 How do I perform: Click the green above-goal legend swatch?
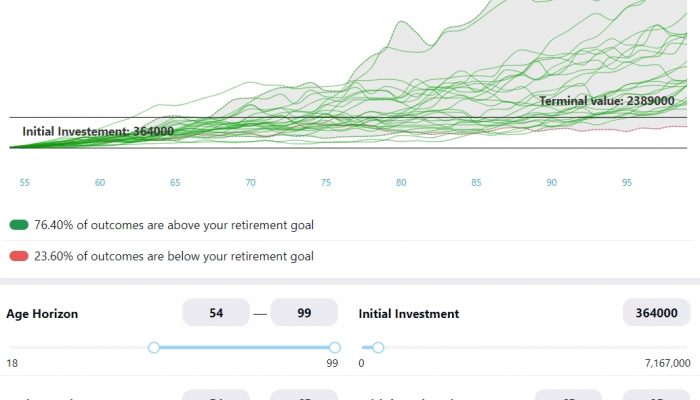[x=19, y=226]
